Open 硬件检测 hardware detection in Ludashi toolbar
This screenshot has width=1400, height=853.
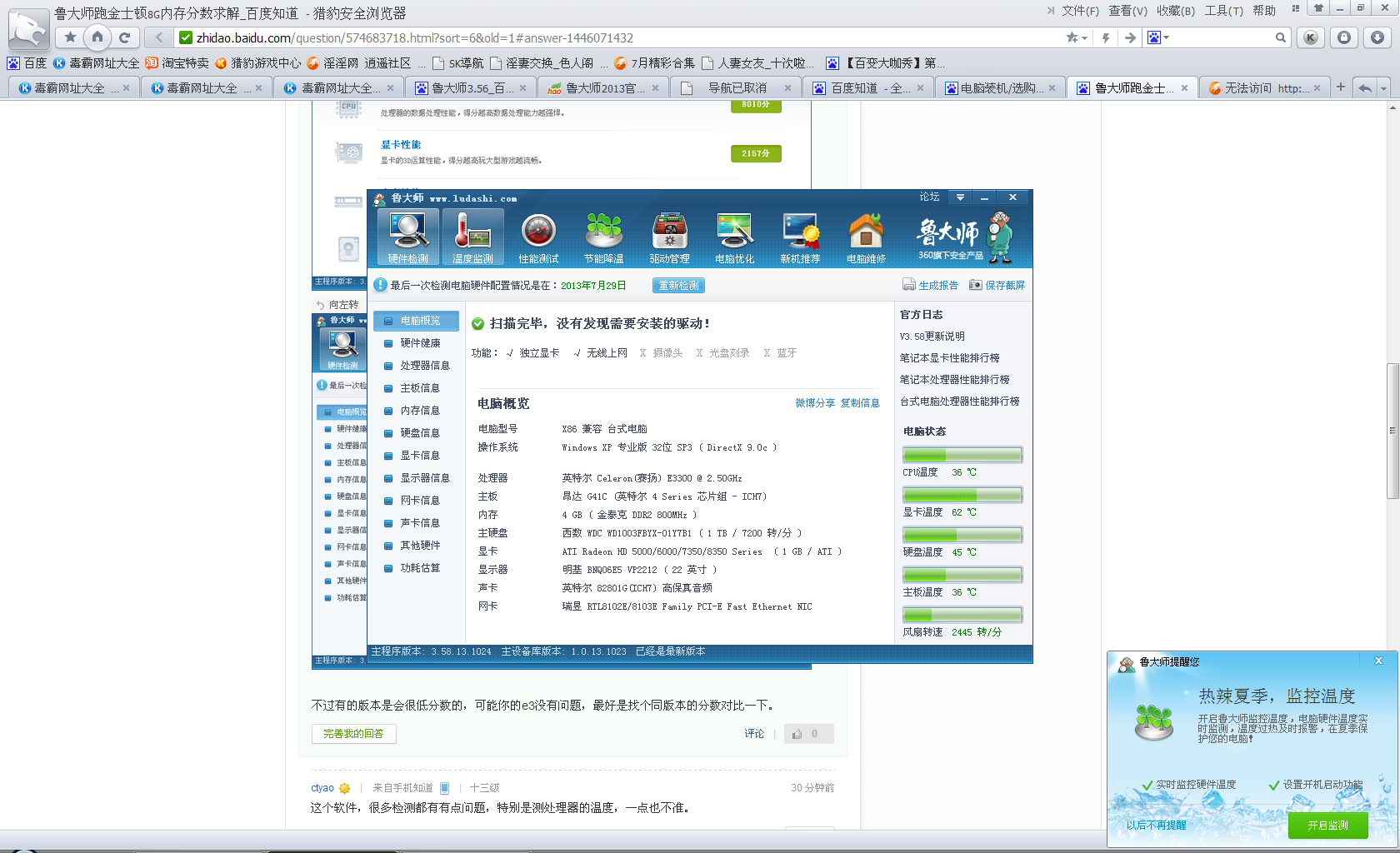(x=407, y=237)
